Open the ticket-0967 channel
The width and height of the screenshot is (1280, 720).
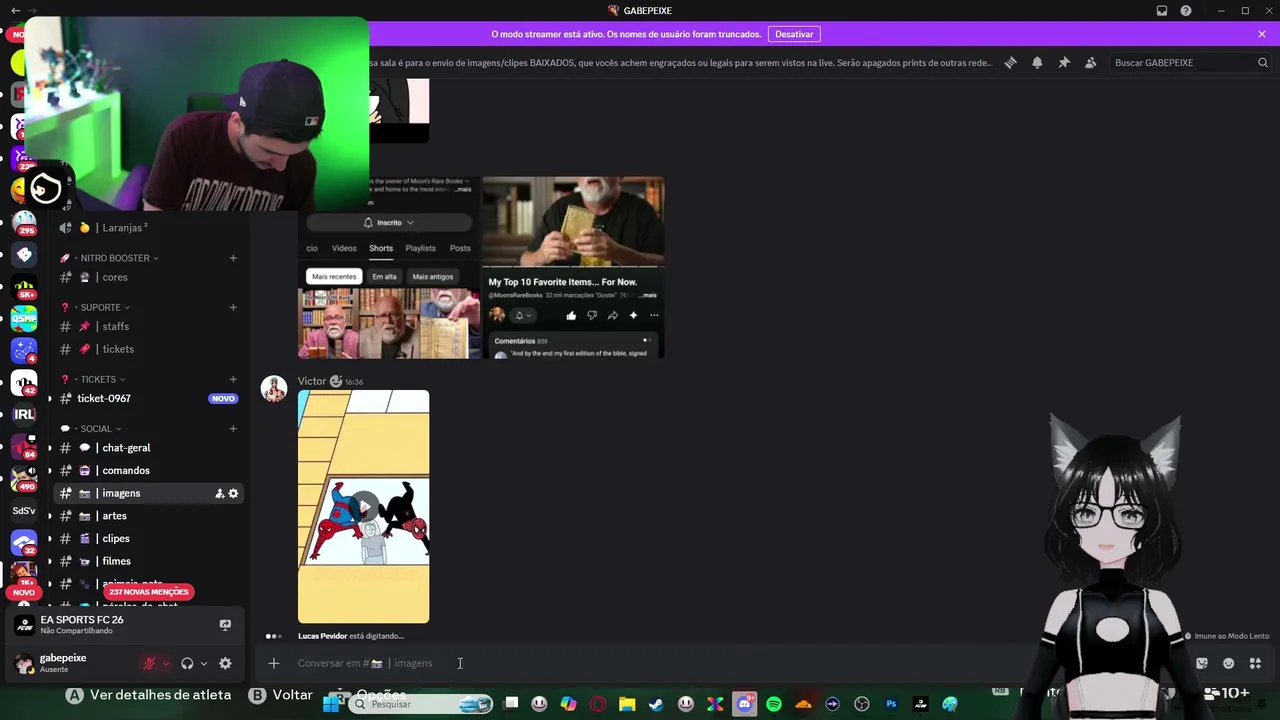click(x=150, y=398)
